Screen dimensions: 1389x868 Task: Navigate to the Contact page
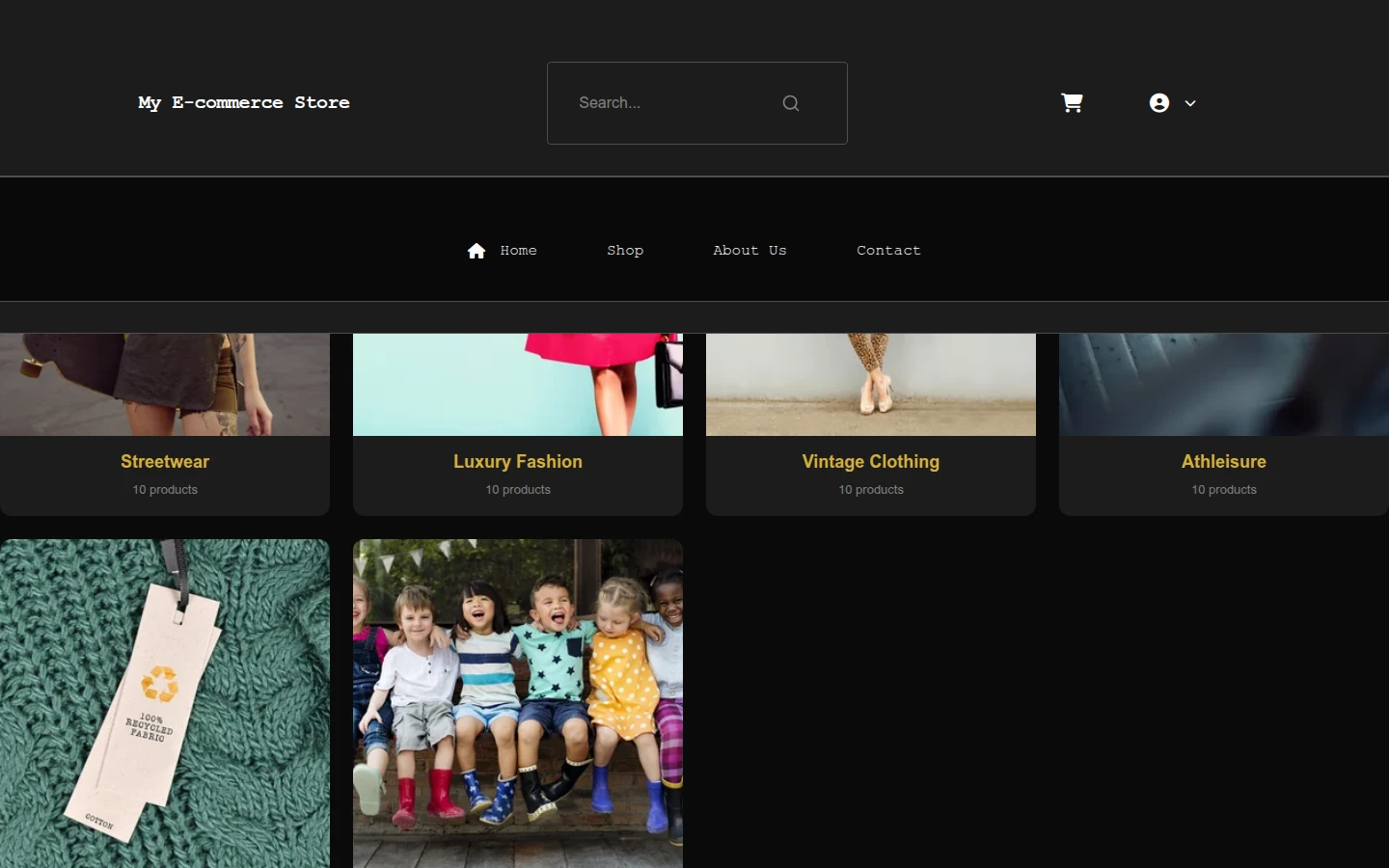click(888, 251)
